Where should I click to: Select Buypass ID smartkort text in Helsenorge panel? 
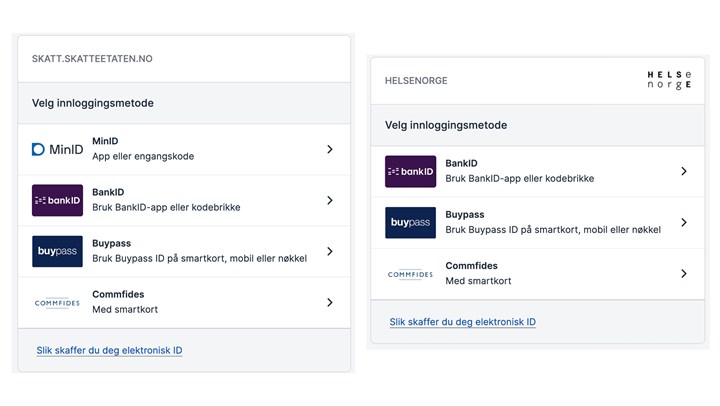pyautogui.click(x=553, y=230)
